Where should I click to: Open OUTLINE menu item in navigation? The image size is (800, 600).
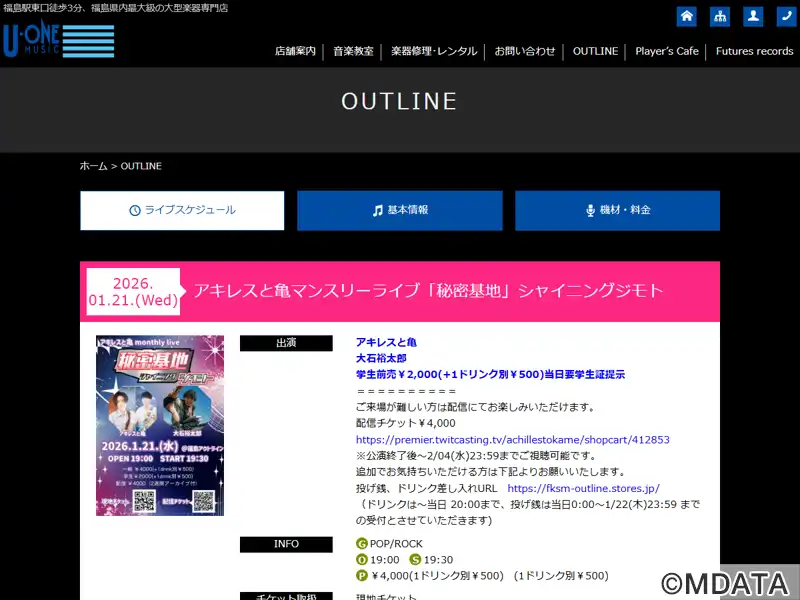pyautogui.click(x=595, y=51)
